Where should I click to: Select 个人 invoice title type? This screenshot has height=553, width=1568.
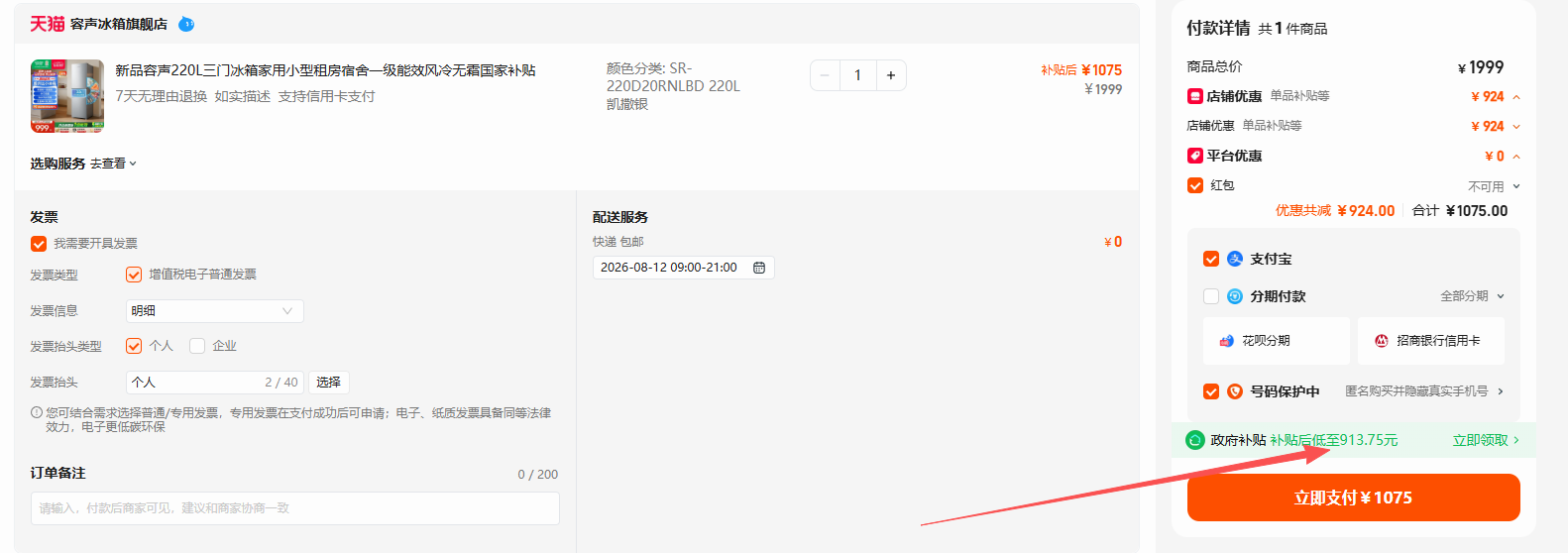click(x=134, y=346)
